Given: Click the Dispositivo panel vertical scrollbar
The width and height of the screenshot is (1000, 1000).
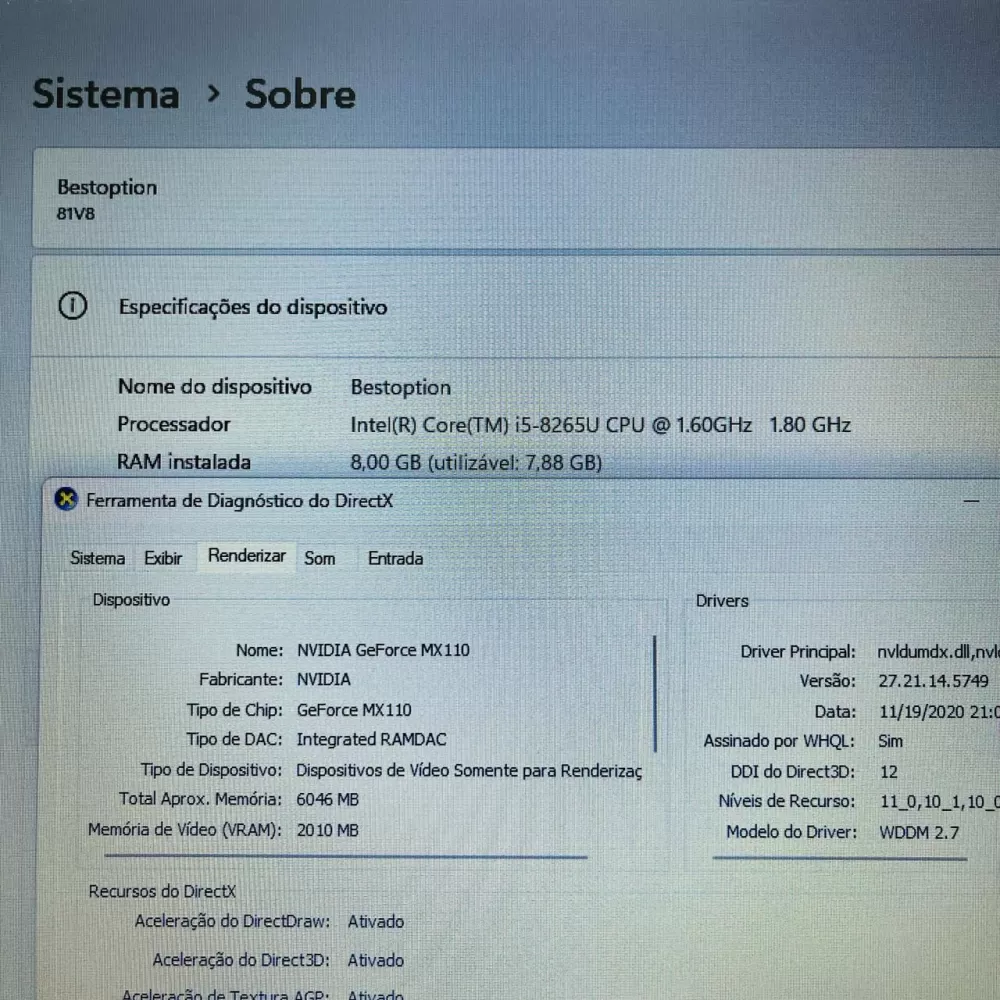Looking at the screenshot, I should [655, 693].
